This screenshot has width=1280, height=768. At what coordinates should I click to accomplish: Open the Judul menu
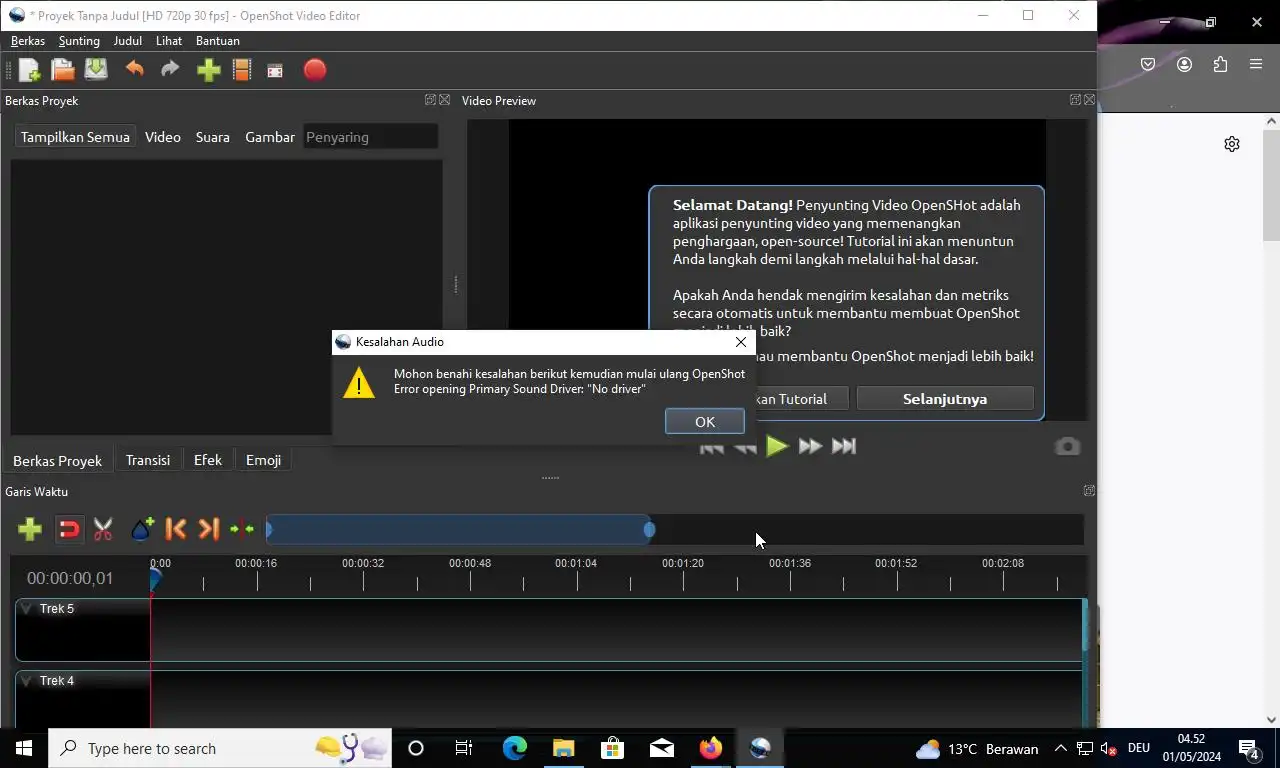tap(127, 41)
